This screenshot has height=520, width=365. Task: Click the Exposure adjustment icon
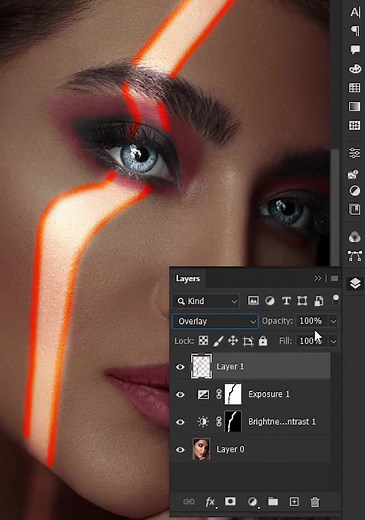(203, 395)
